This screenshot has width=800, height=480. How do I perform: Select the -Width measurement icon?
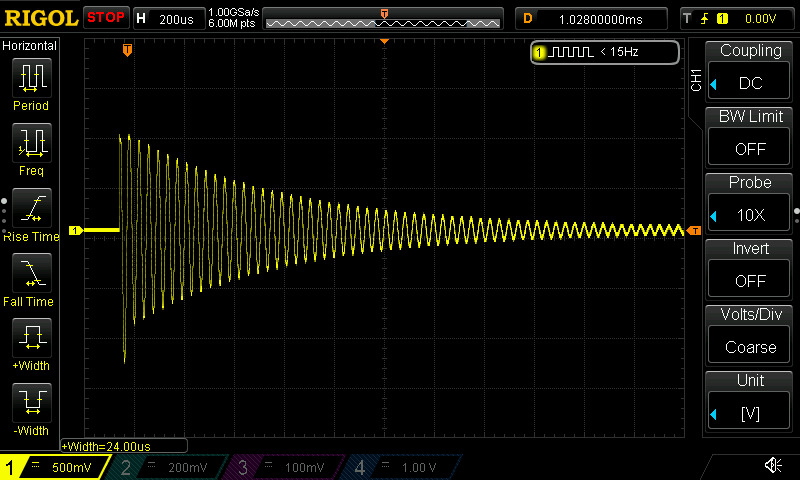[33, 403]
